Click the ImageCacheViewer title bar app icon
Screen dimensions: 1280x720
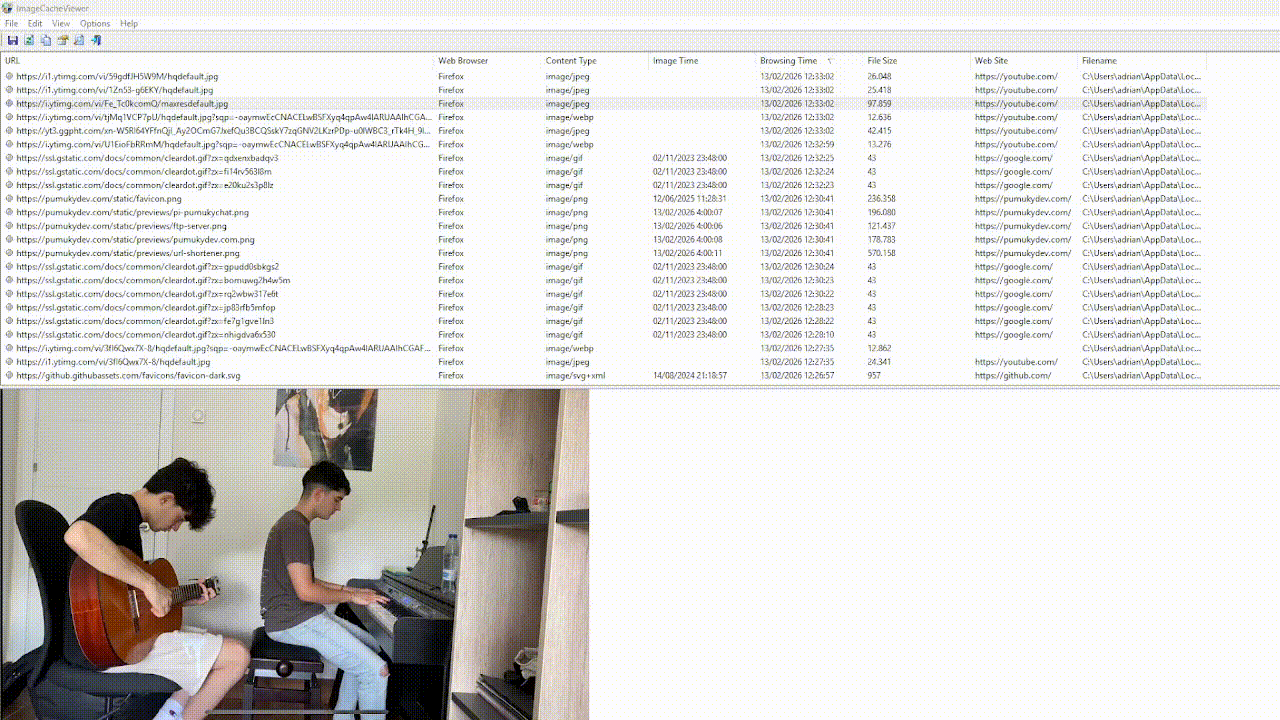8,8
